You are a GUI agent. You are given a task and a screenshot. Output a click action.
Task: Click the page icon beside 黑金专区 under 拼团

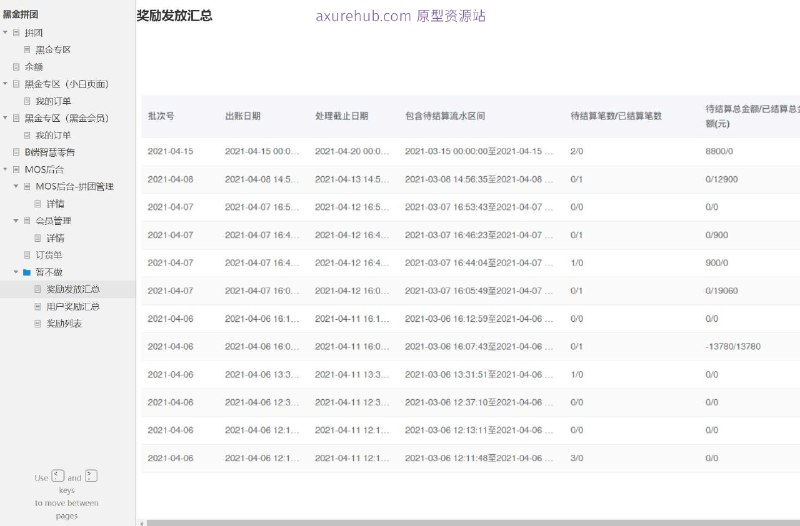tap(27, 49)
